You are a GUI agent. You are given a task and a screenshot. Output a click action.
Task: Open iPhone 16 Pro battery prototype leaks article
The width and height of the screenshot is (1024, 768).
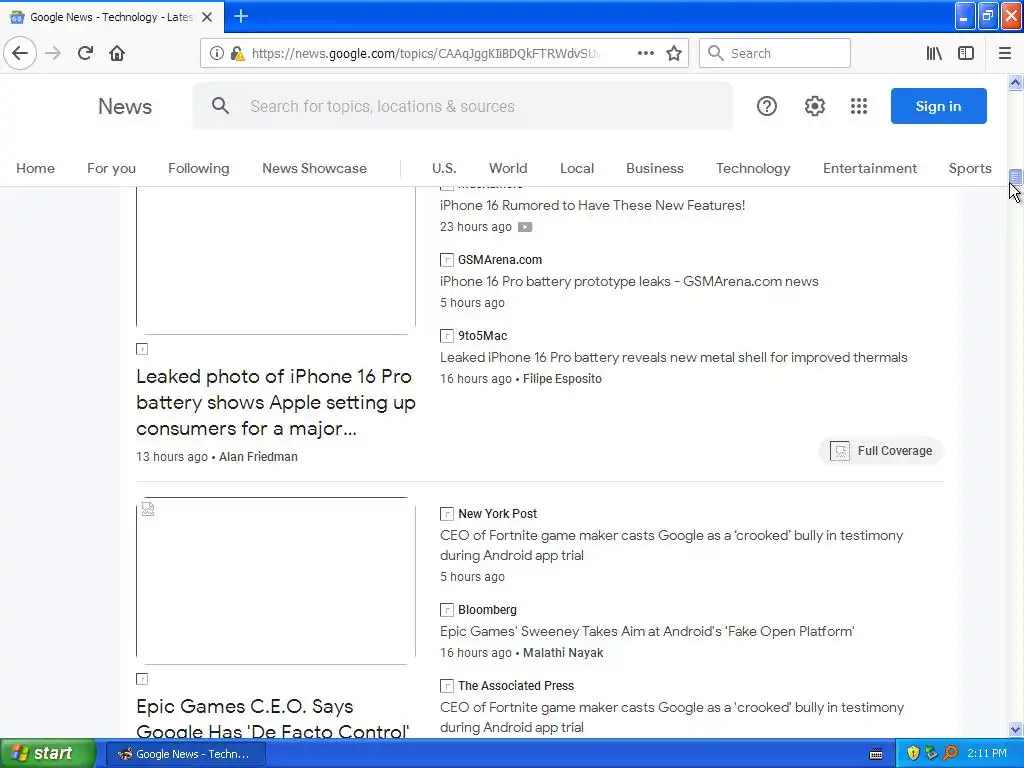[x=629, y=281]
